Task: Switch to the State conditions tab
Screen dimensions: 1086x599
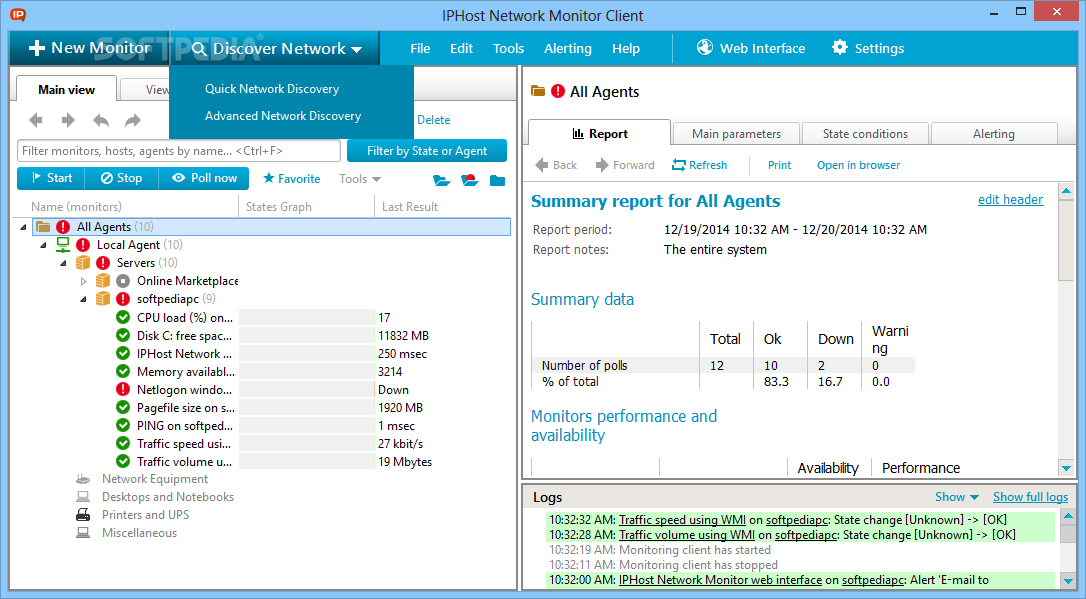Action: click(x=865, y=134)
